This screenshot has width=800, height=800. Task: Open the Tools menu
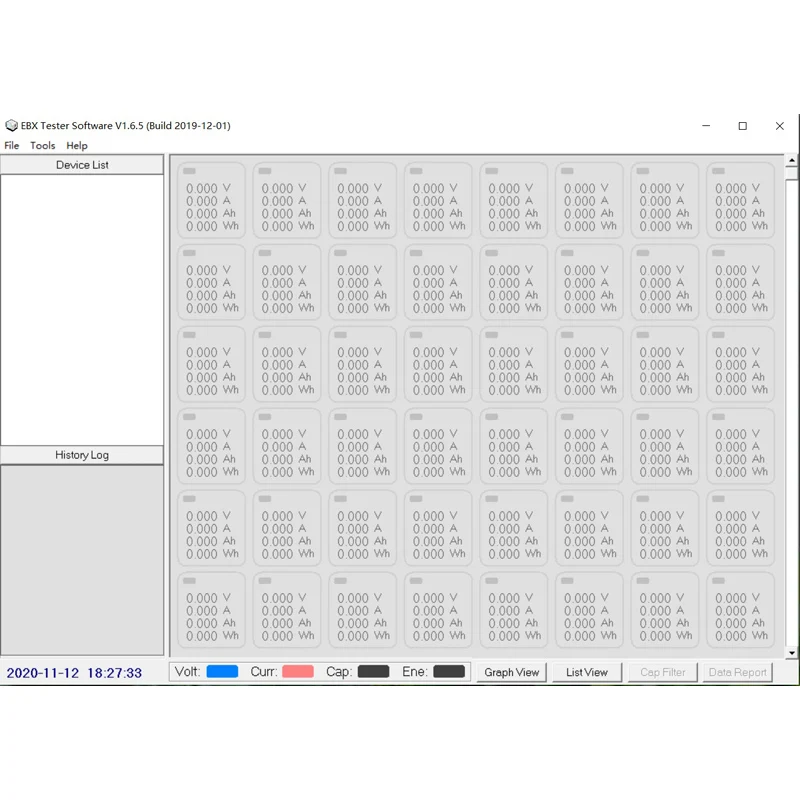click(42, 145)
